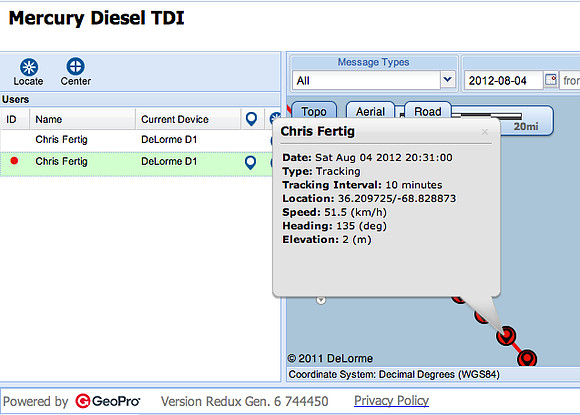Open the calendar picker beside 2012-08-04
The height and width of the screenshot is (415, 580).
coord(551,80)
